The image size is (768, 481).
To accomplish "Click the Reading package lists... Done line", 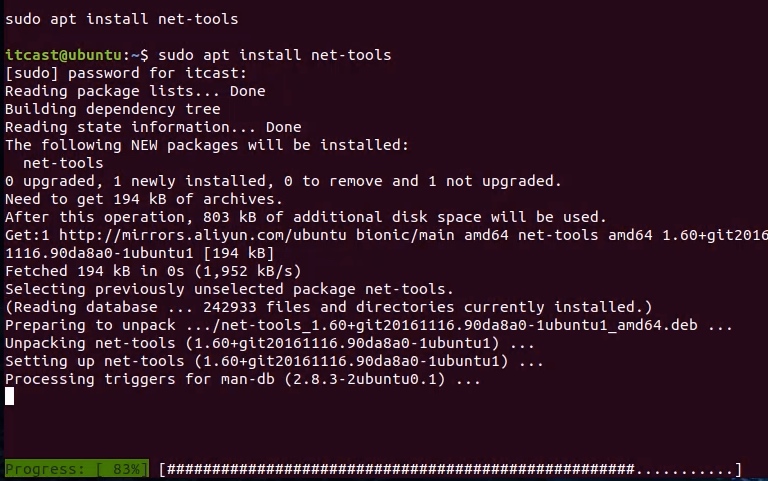I will pos(135,91).
